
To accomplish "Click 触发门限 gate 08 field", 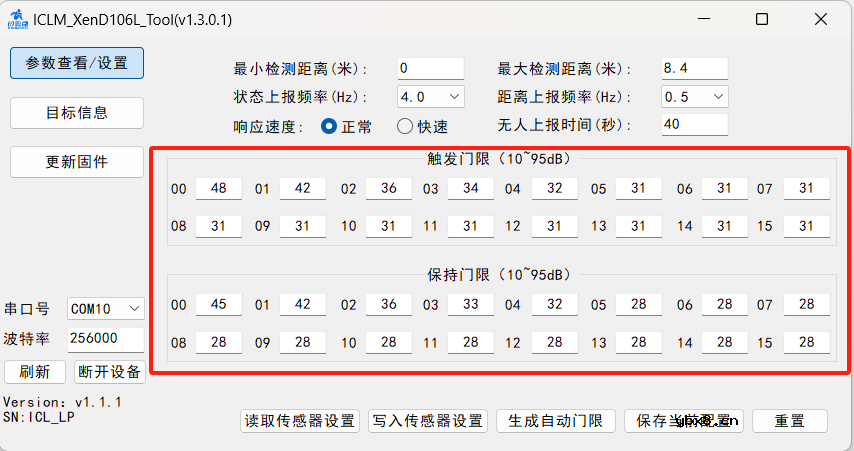I will pos(219,227).
